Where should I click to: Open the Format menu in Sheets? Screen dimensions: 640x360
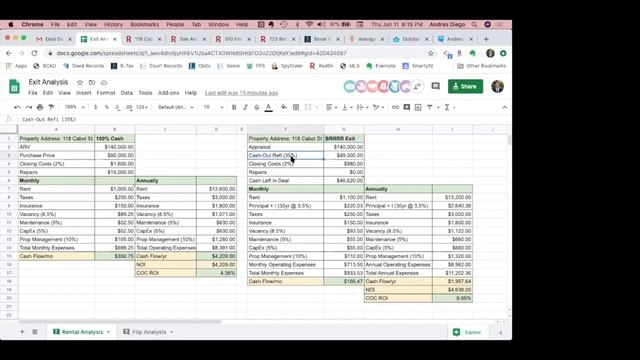coord(106,93)
